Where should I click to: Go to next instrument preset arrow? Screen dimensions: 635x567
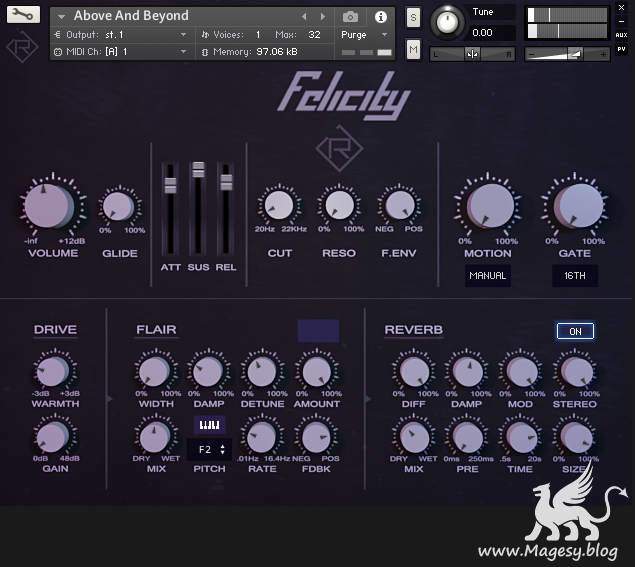323,17
